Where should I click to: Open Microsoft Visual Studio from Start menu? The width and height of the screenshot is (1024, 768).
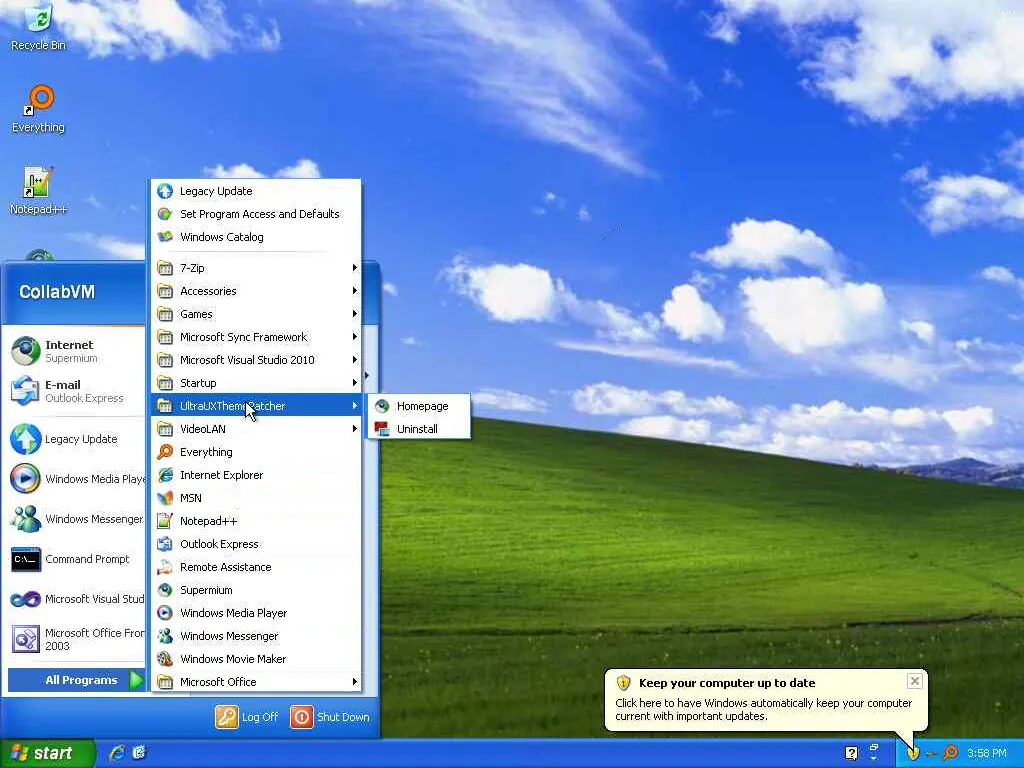coord(76,599)
